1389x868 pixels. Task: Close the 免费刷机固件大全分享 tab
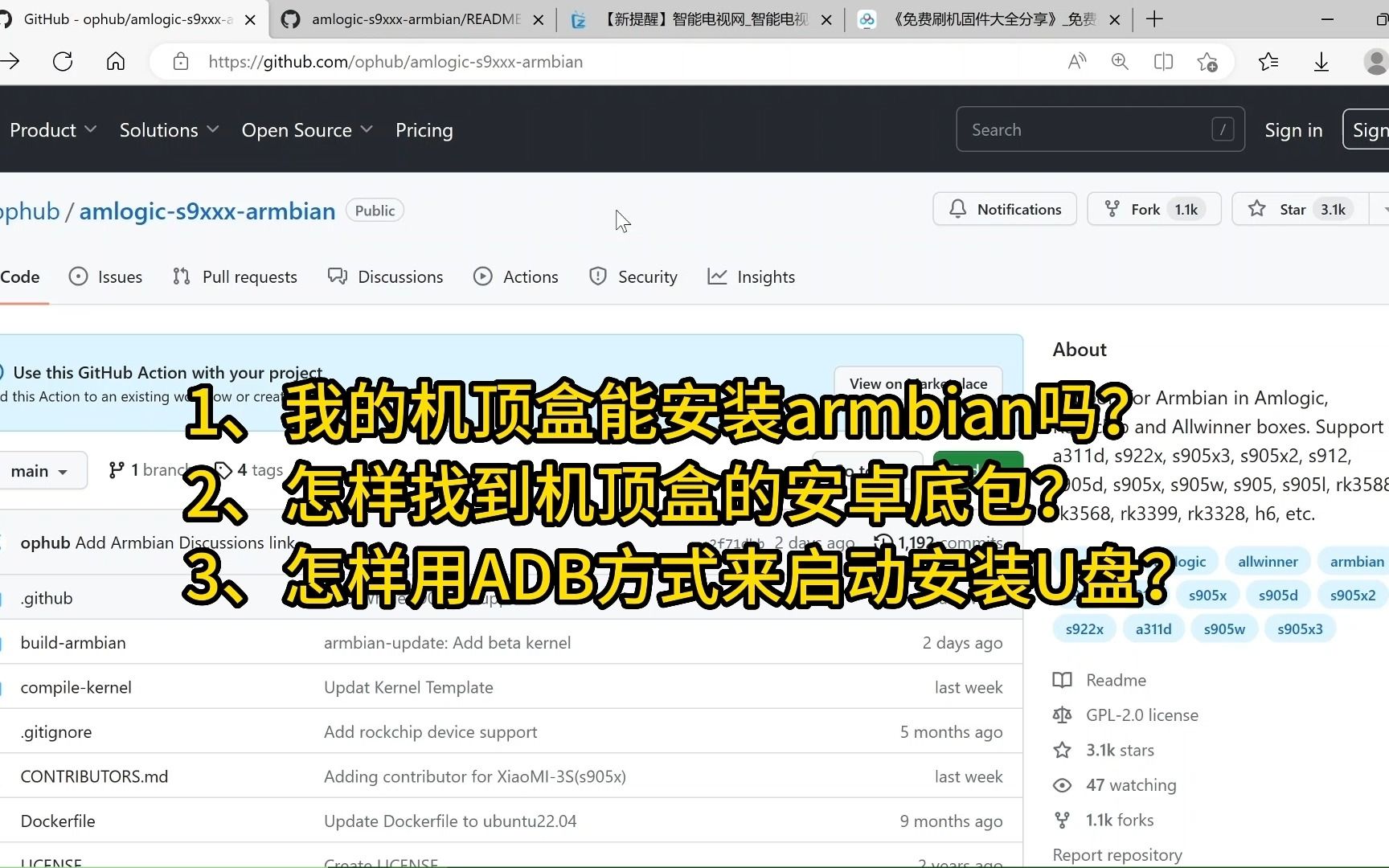pyautogui.click(x=1115, y=20)
